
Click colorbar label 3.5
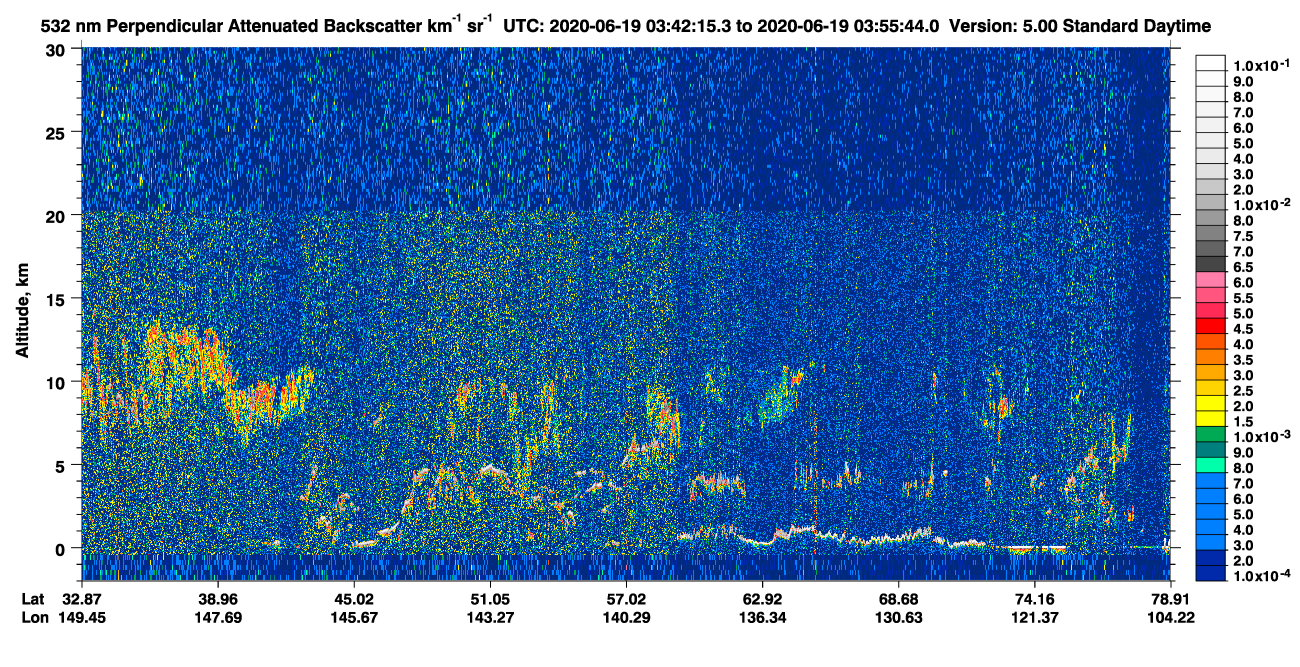click(1243, 360)
